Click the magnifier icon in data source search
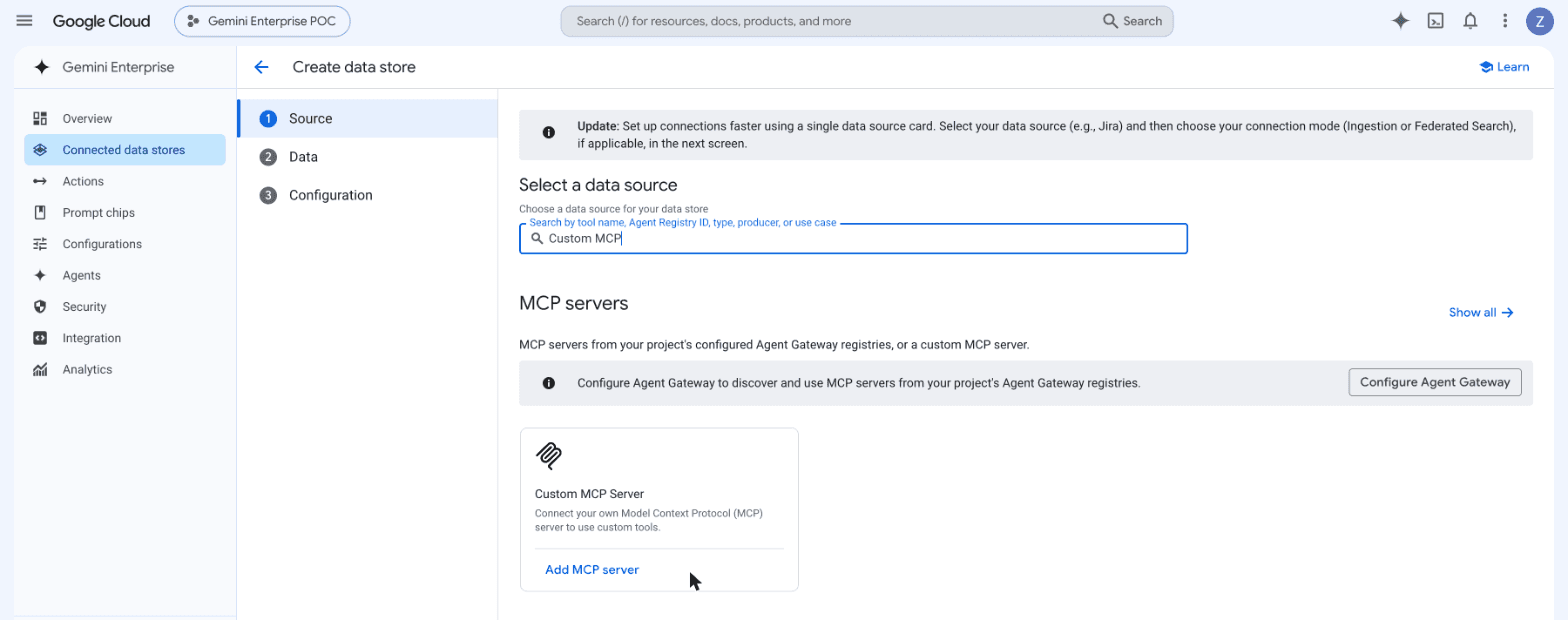Image resolution: width=1568 pixels, height=620 pixels. click(x=537, y=238)
